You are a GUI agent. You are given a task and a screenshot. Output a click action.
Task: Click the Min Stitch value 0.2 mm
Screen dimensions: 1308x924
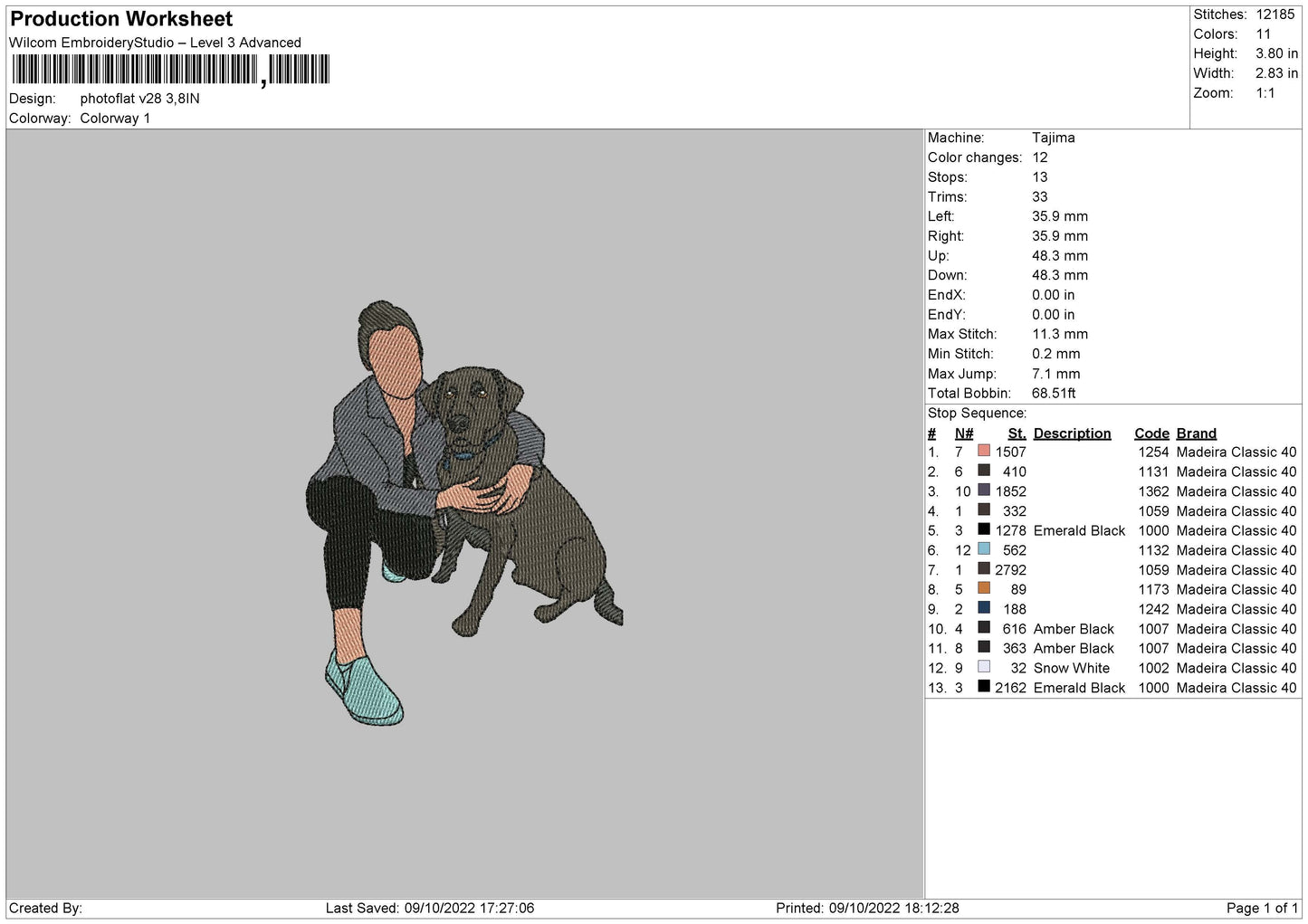point(1056,354)
